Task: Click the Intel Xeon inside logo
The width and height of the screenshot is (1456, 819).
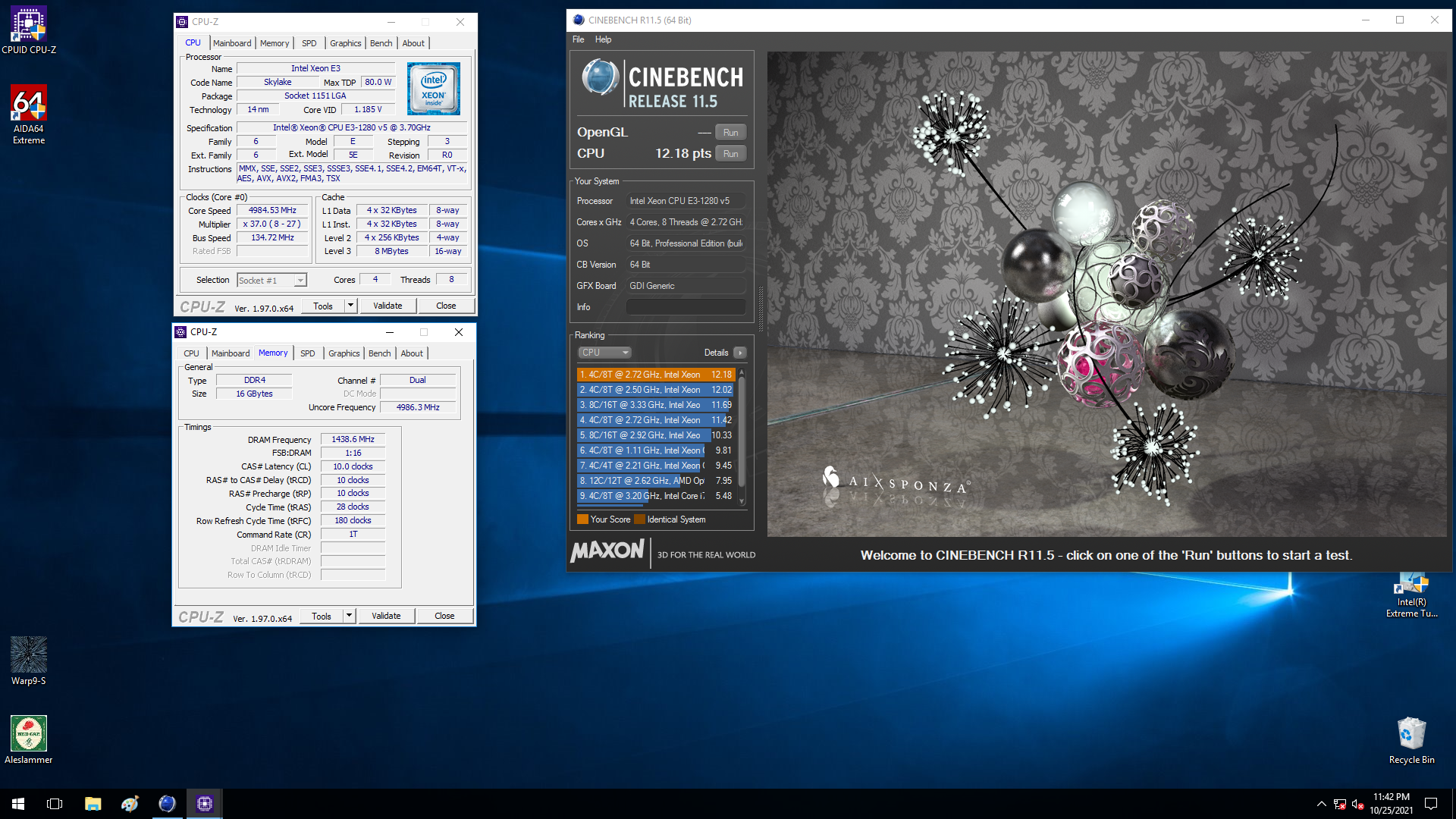Action: tap(433, 89)
